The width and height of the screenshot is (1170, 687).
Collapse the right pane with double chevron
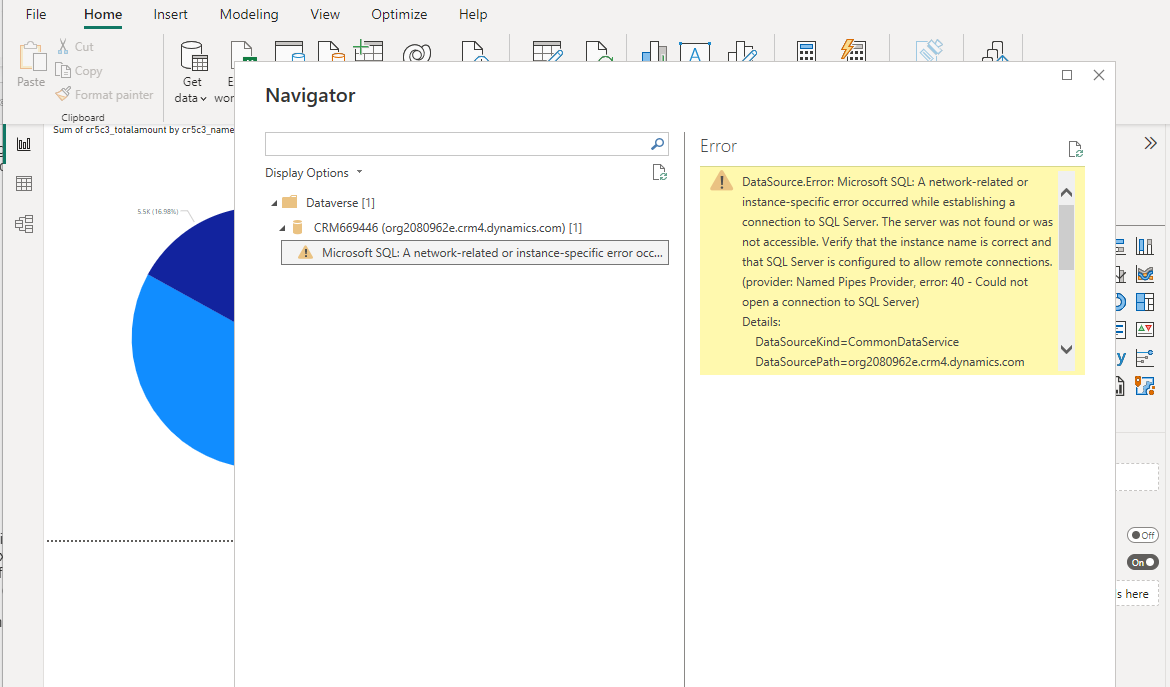(1150, 143)
